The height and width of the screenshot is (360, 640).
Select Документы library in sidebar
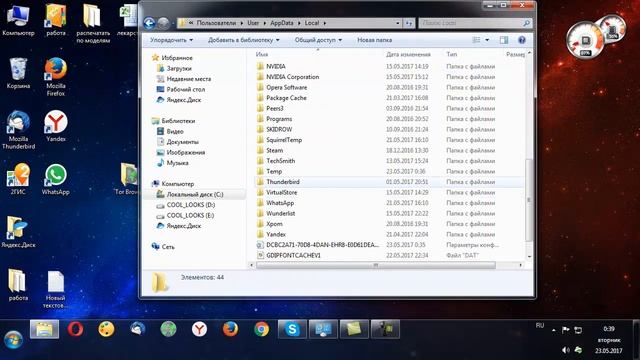click(x=182, y=142)
